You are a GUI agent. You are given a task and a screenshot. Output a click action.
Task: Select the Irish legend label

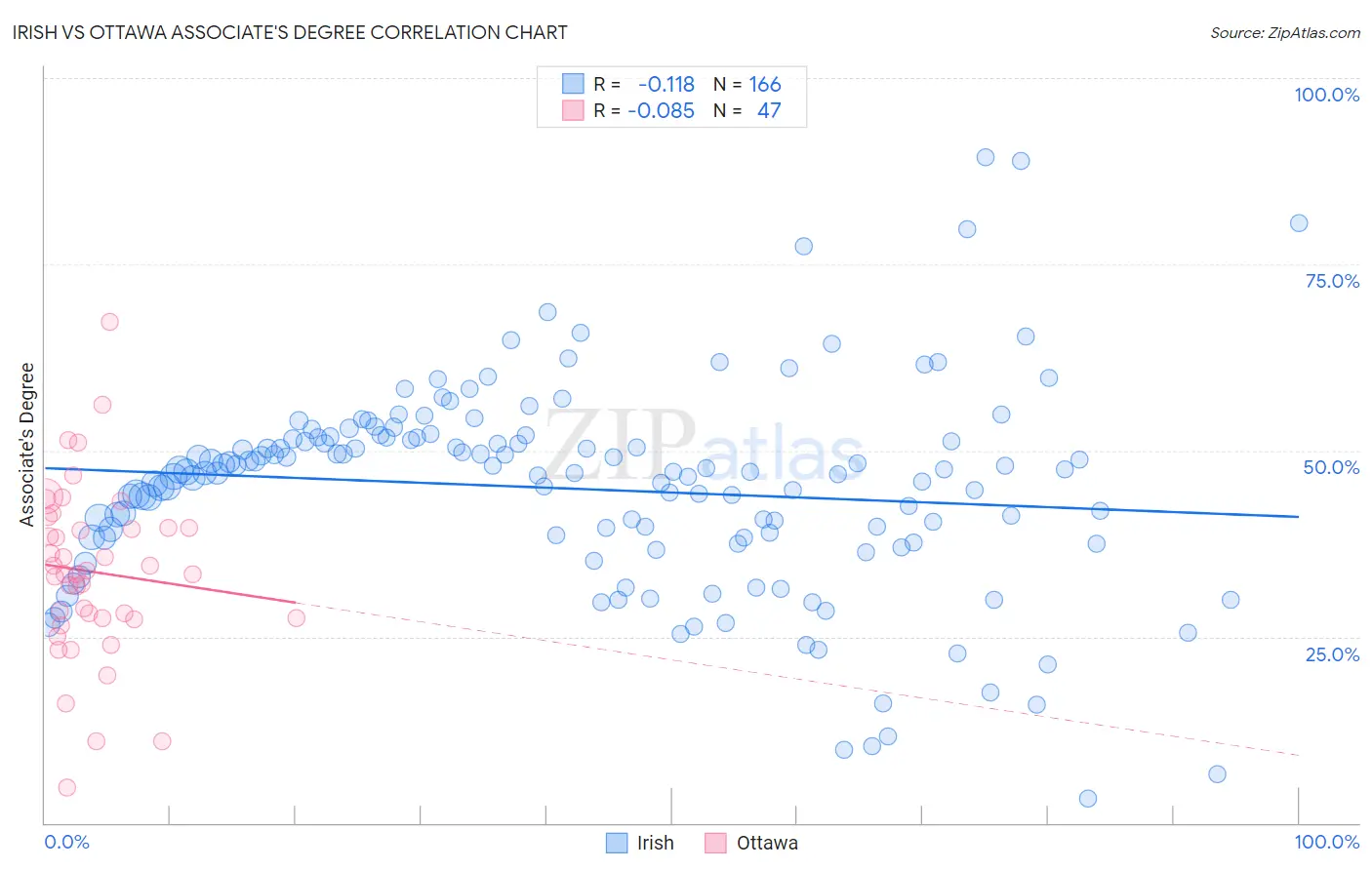tap(656, 843)
